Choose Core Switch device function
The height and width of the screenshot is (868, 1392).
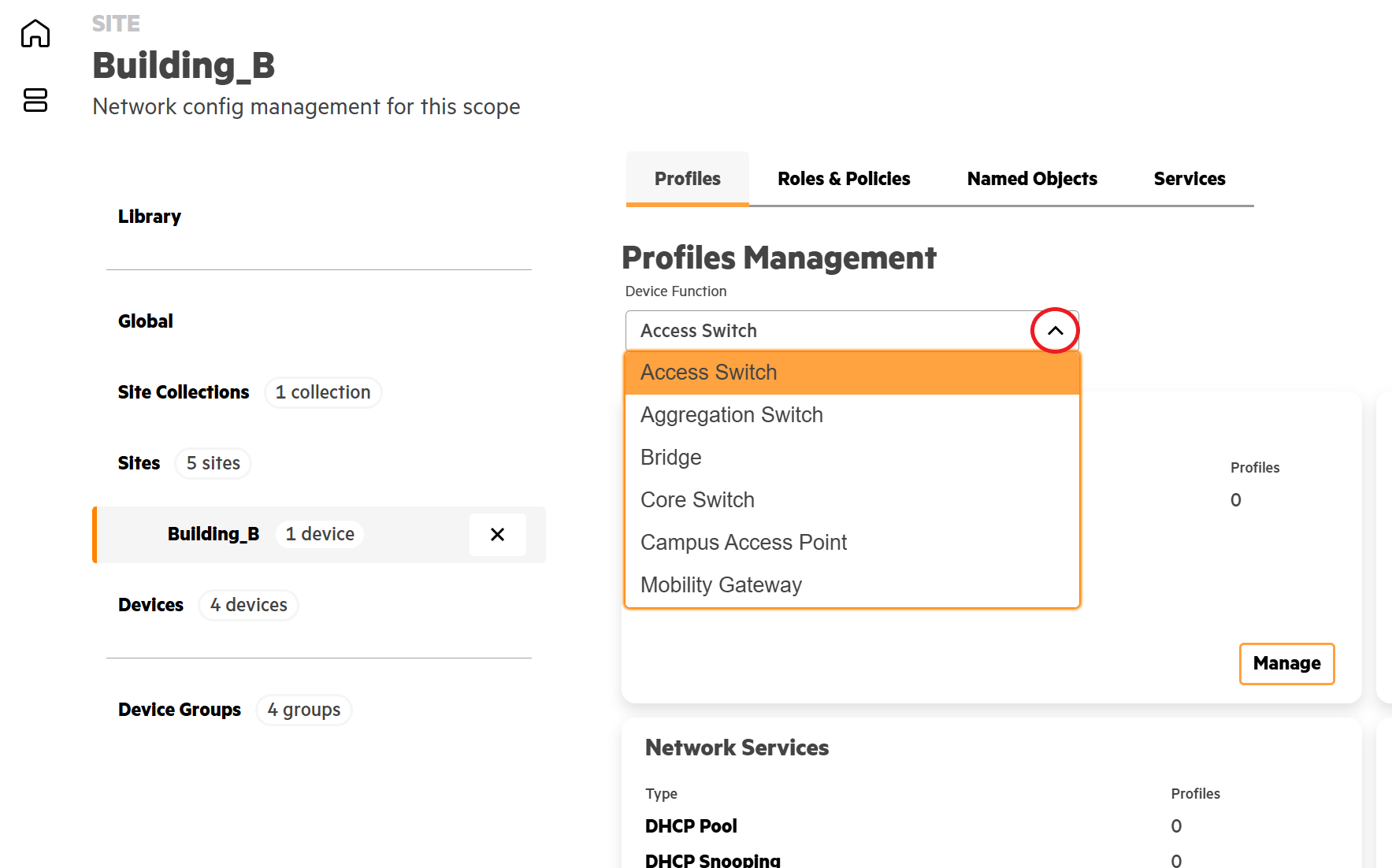(x=697, y=500)
